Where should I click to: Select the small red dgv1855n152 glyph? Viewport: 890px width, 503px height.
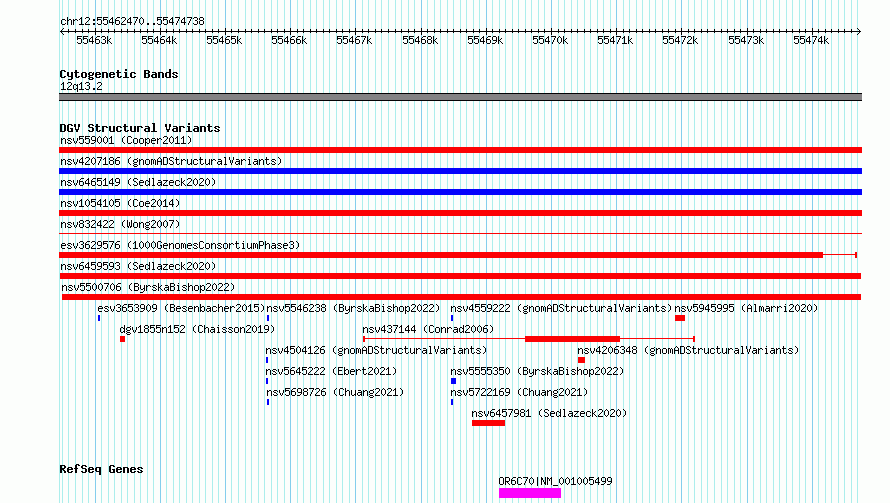(x=123, y=339)
